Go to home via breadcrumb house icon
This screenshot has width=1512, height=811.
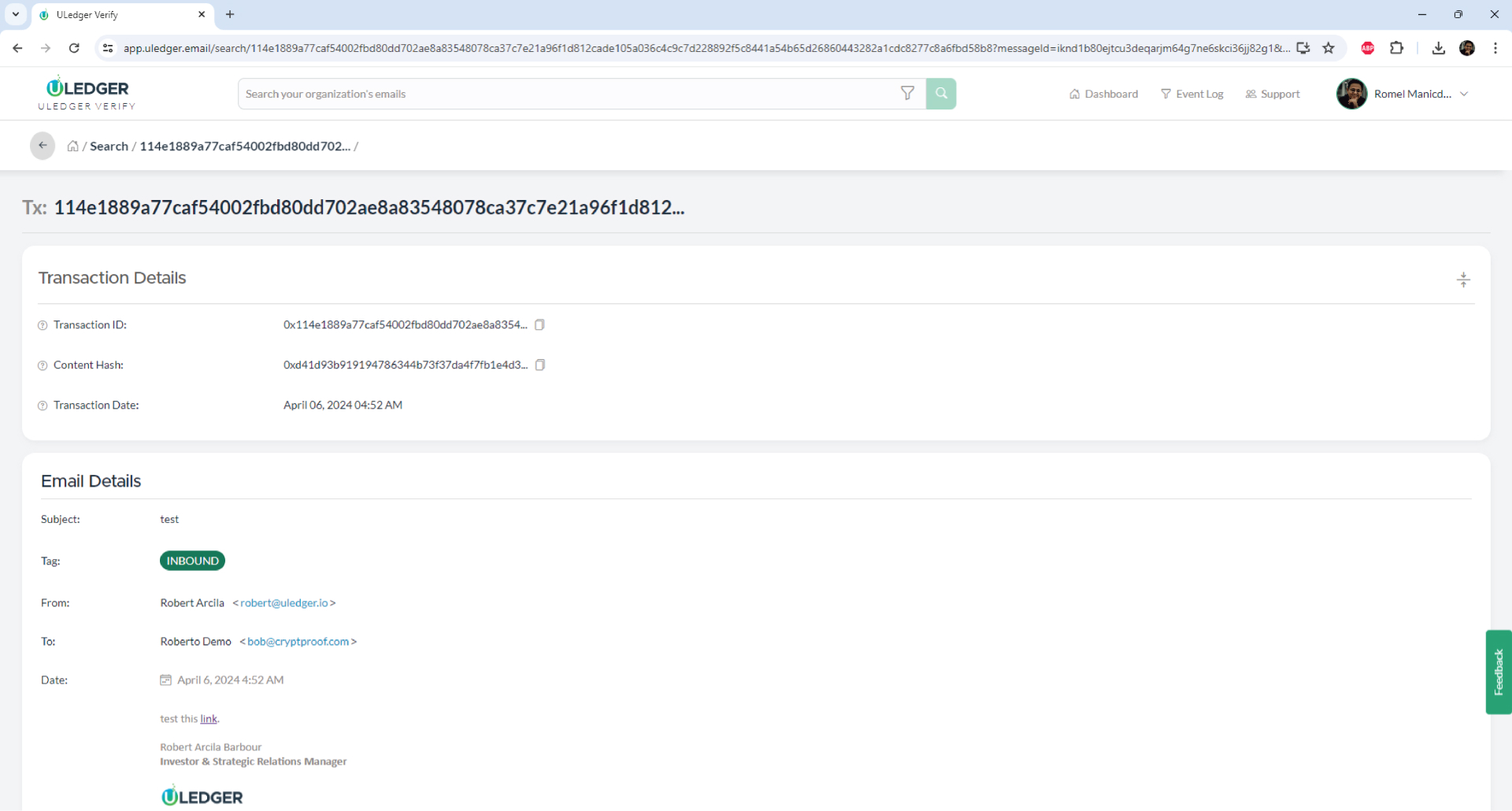pyautogui.click(x=72, y=146)
